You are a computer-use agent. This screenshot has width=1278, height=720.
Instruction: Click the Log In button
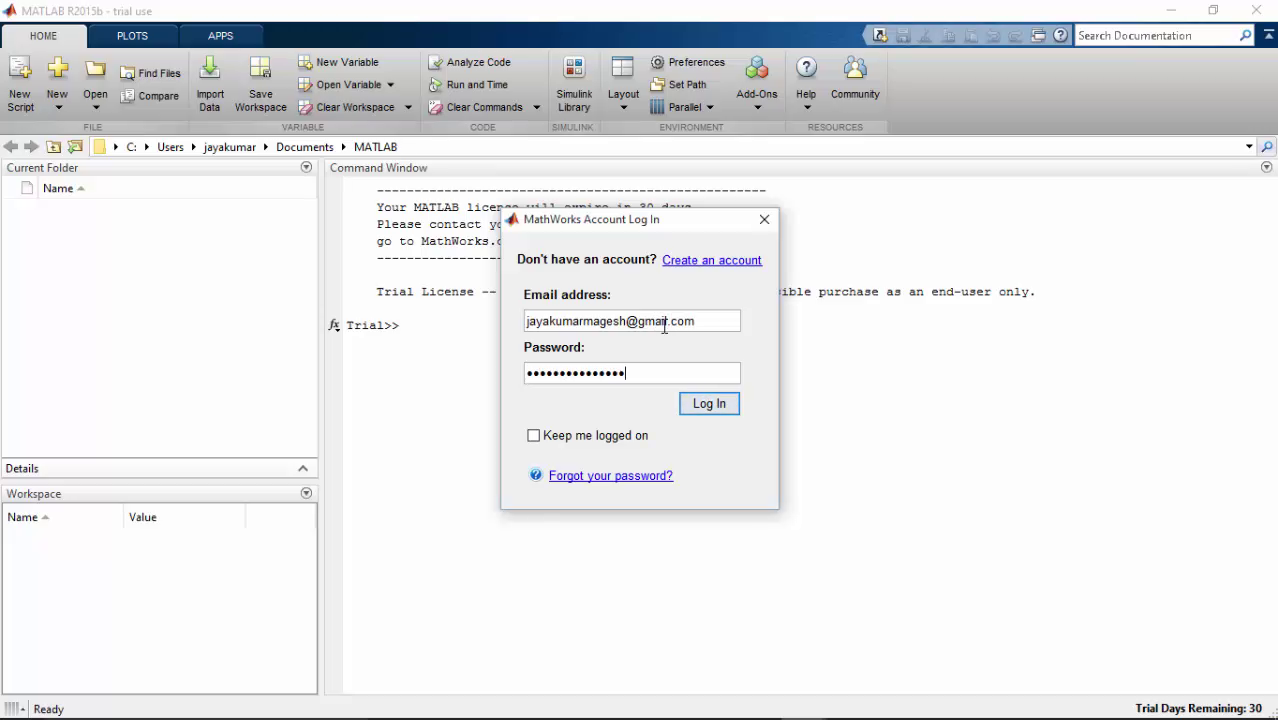[709, 403]
